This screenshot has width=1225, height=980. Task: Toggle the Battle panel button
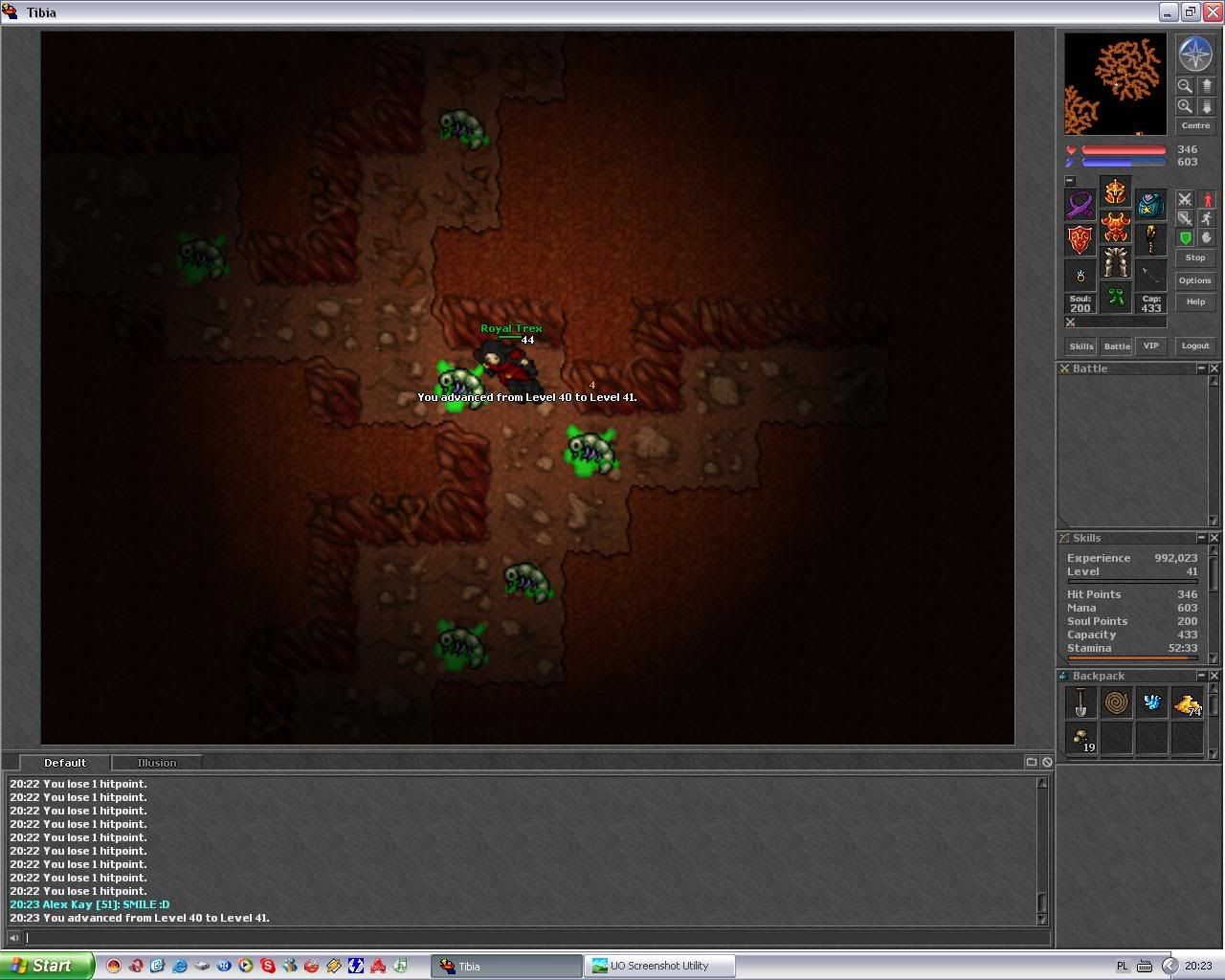point(1117,346)
